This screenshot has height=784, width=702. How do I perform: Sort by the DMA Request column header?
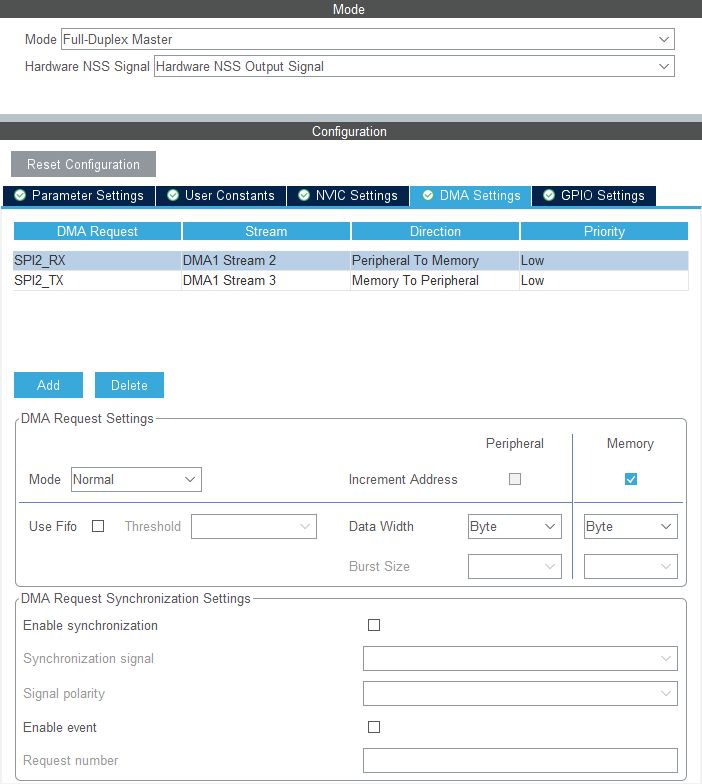98,231
